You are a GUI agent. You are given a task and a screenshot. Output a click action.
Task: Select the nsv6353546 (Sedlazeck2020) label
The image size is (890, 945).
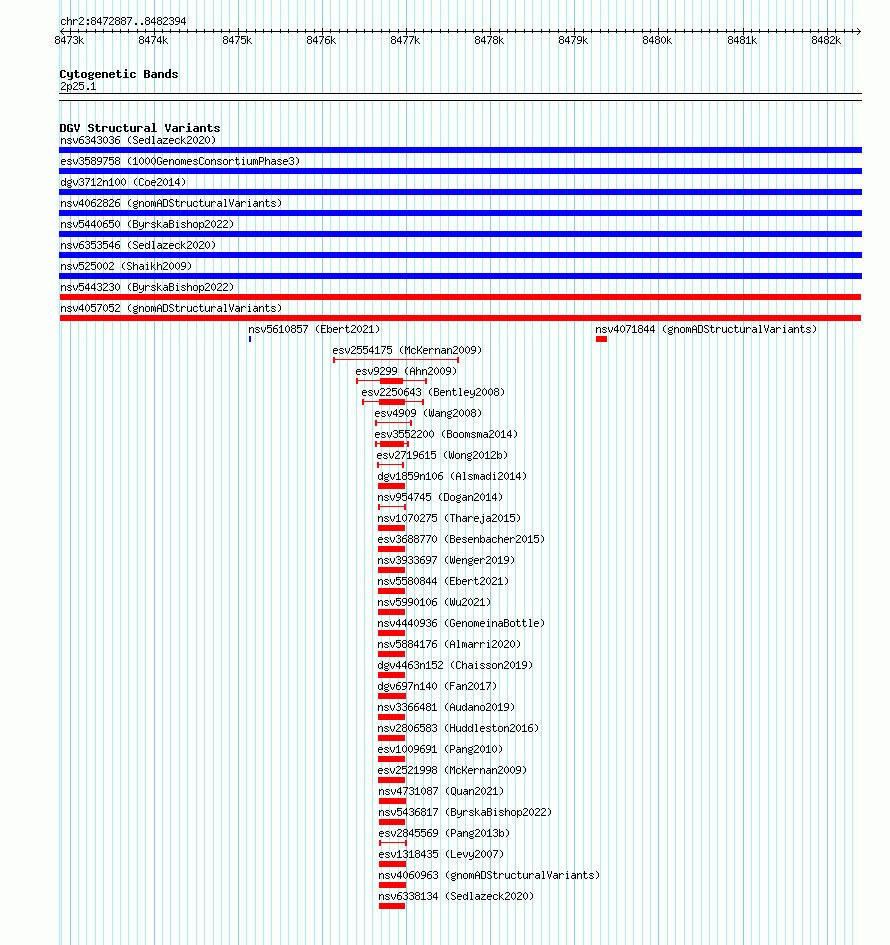pos(138,245)
